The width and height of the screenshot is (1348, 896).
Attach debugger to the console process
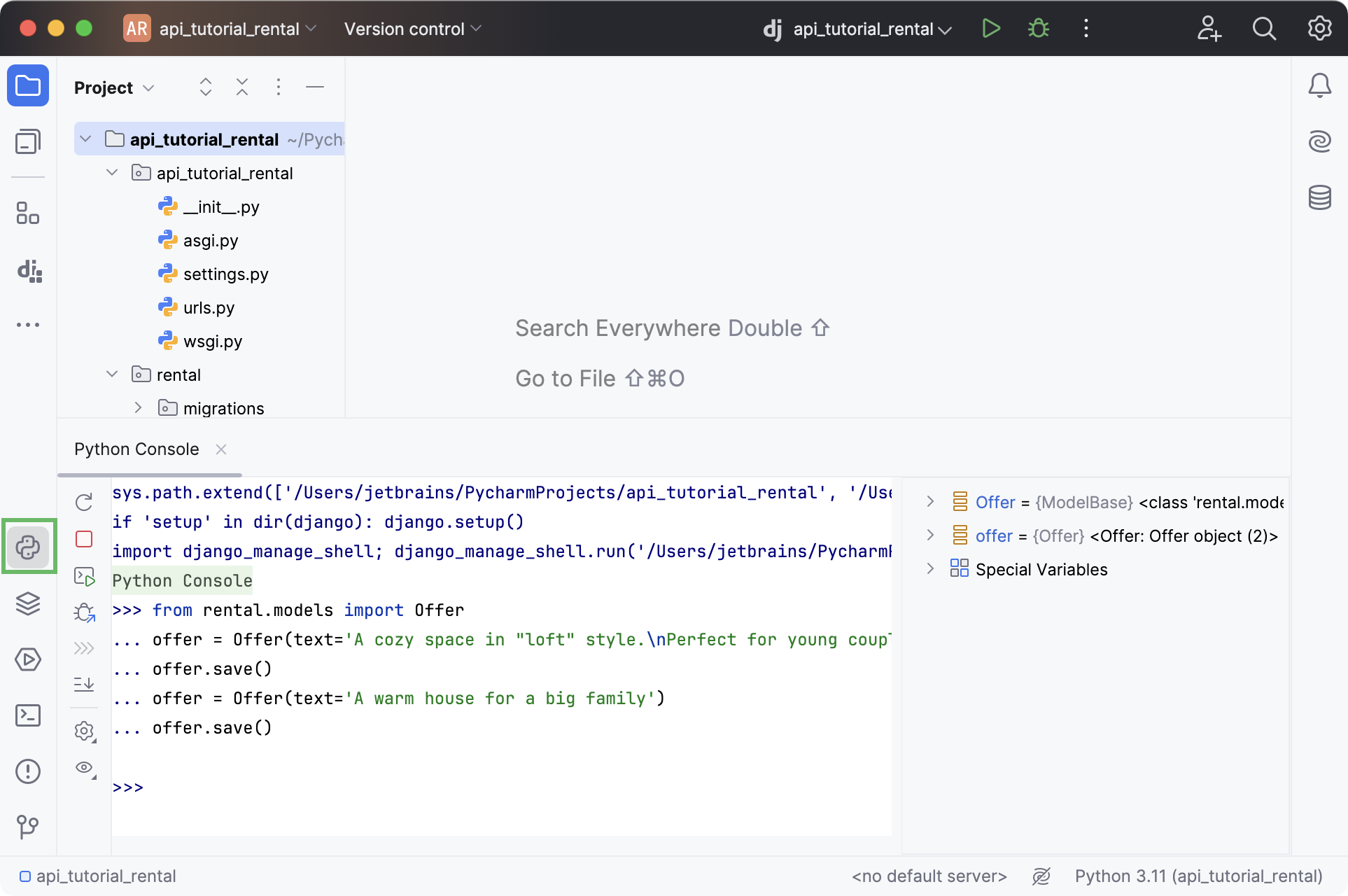[x=83, y=612]
